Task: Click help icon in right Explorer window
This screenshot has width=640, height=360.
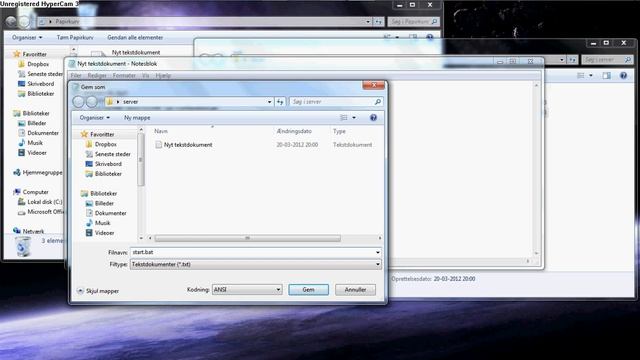Action: (x=623, y=76)
